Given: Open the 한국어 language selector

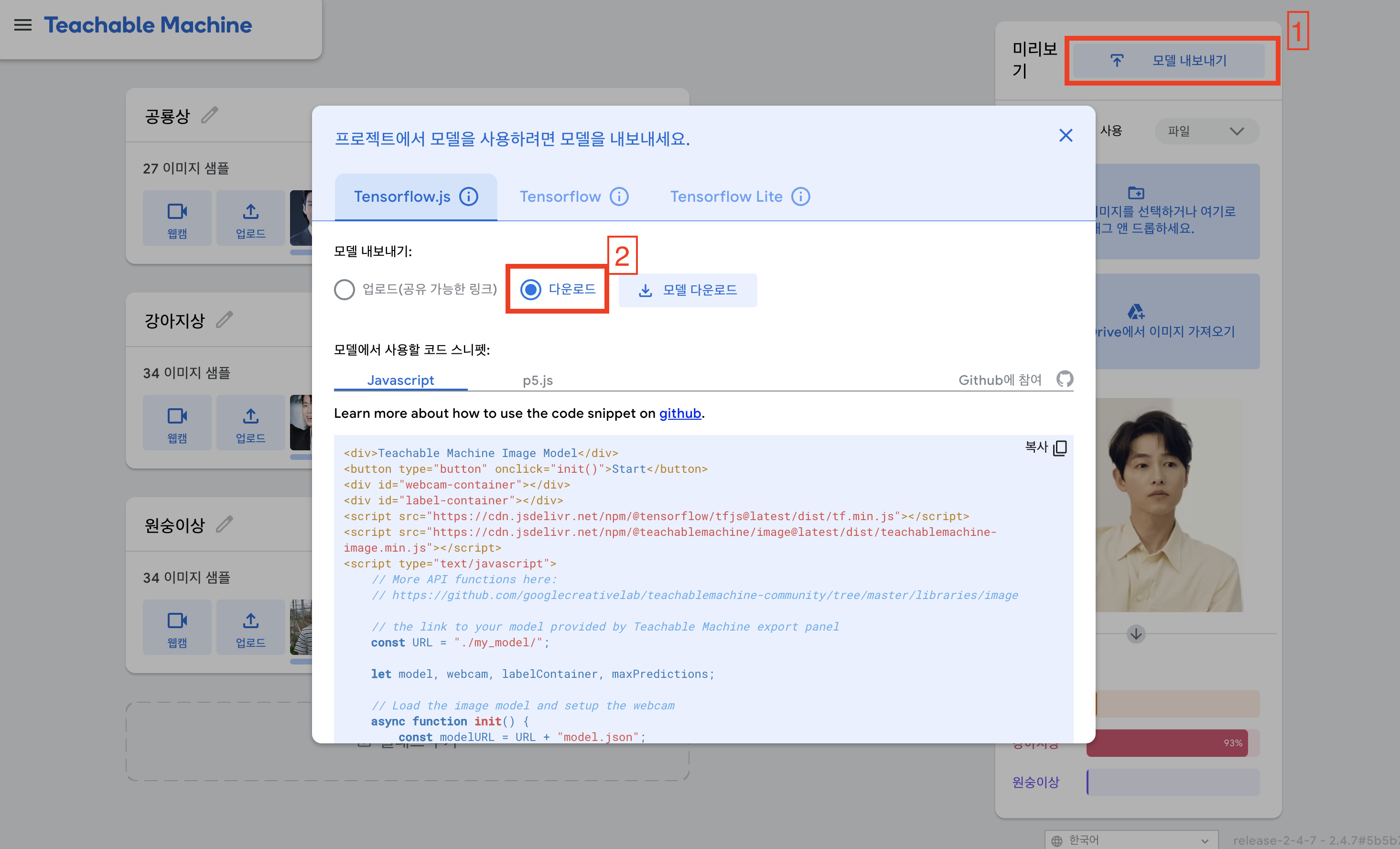Looking at the screenshot, I should 1130,840.
